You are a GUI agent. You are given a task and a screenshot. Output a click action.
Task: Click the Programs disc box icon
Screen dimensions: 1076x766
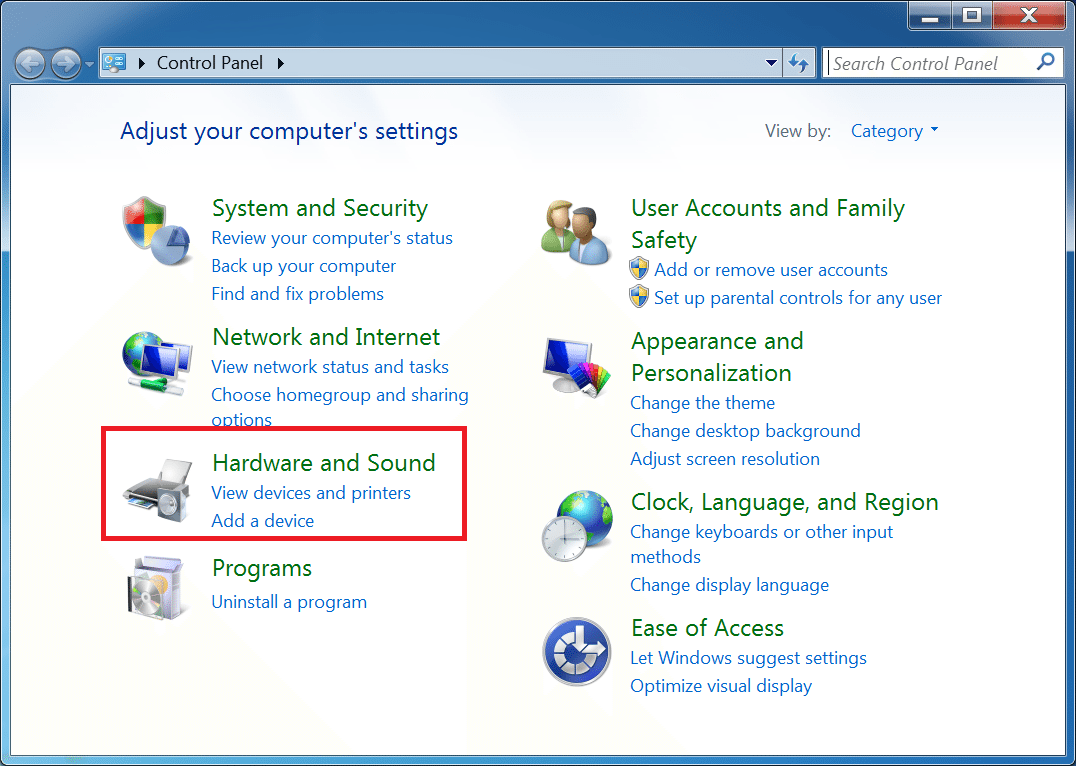tap(157, 589)
